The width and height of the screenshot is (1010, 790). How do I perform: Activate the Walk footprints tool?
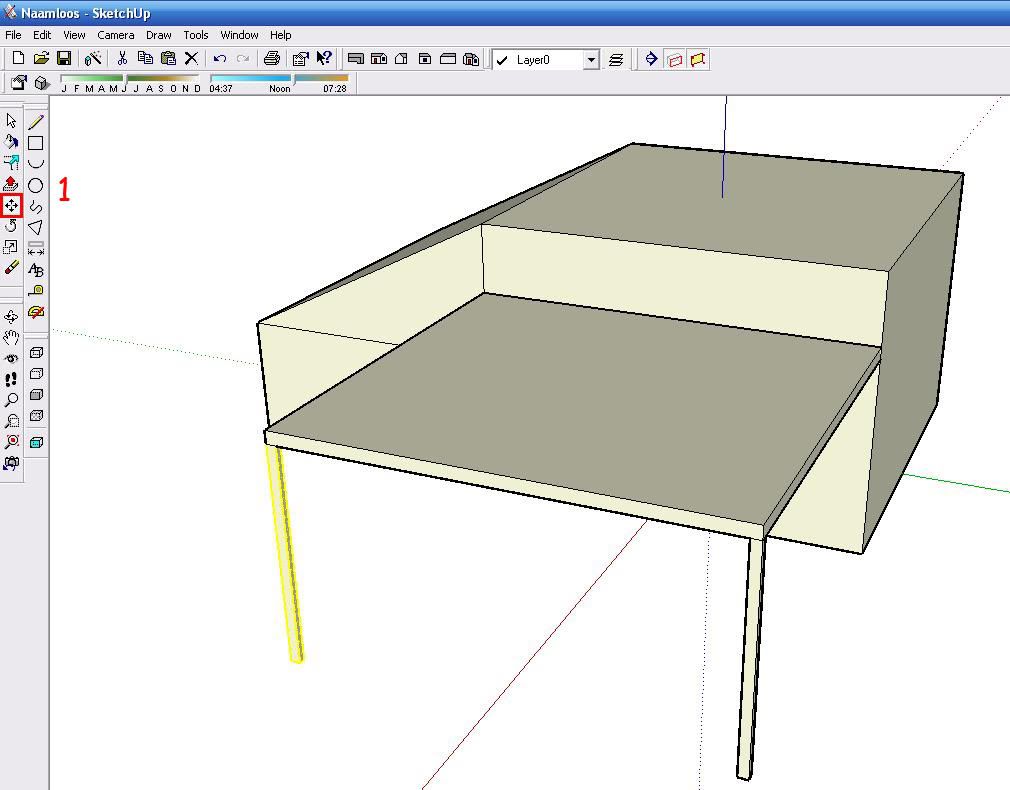(x=11, y=380)
